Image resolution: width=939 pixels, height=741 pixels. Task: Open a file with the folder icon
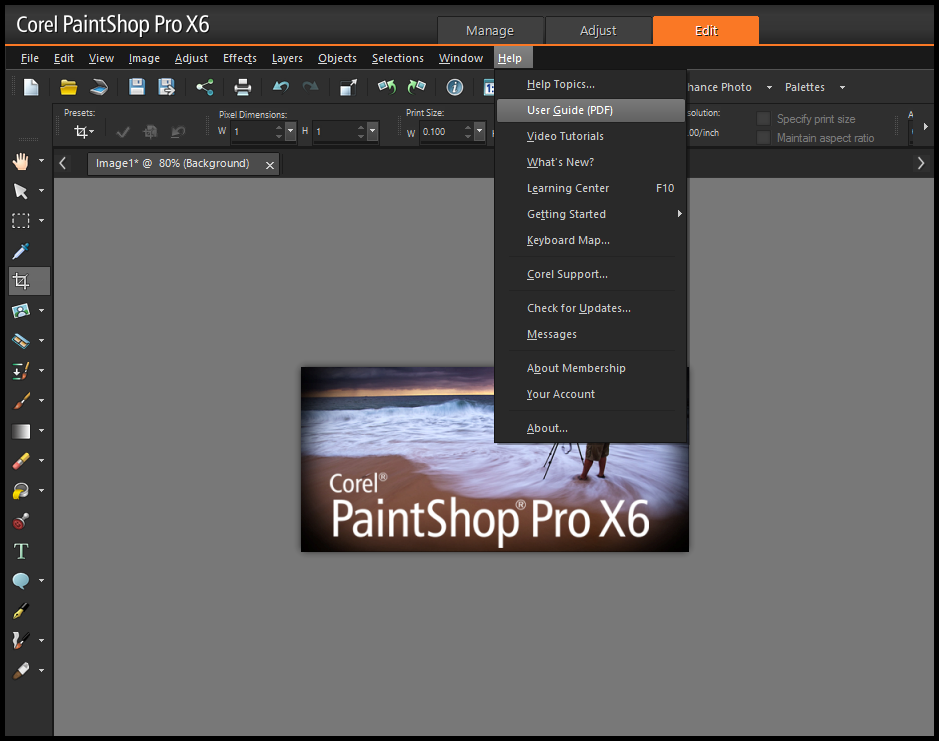(x=68, y=87)
